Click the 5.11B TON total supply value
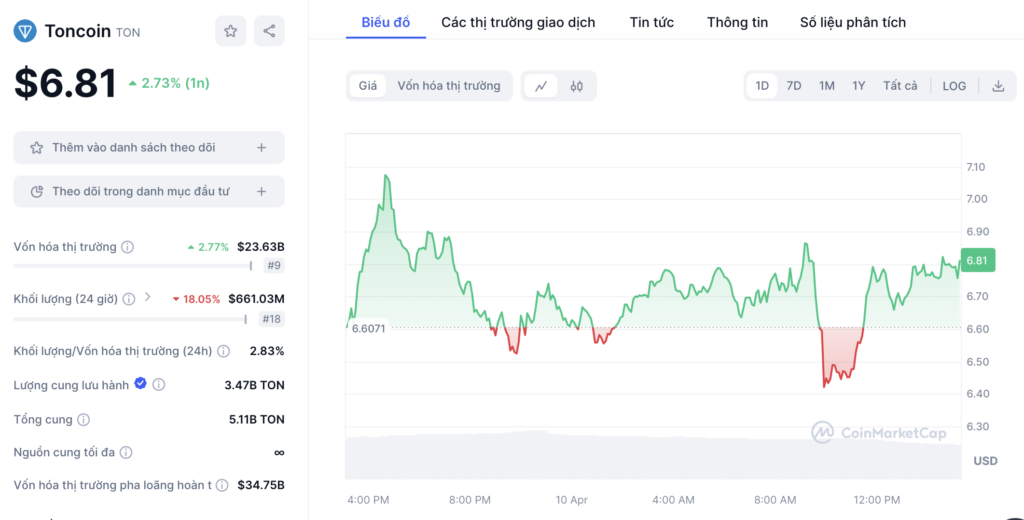The image size is (1024, 520). [257, 419]
